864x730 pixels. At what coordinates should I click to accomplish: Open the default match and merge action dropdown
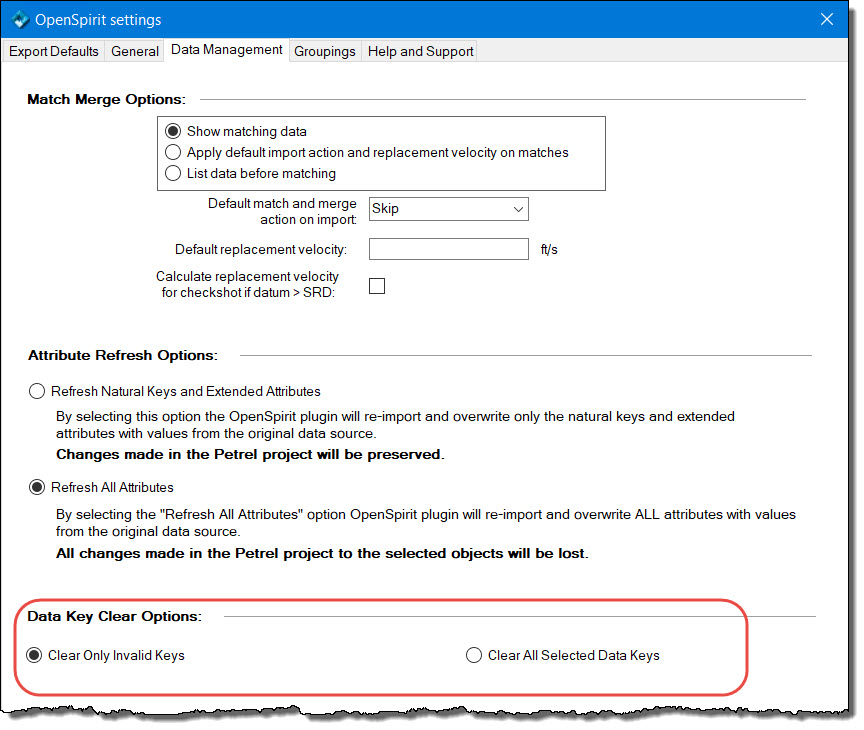coord(449,209)
